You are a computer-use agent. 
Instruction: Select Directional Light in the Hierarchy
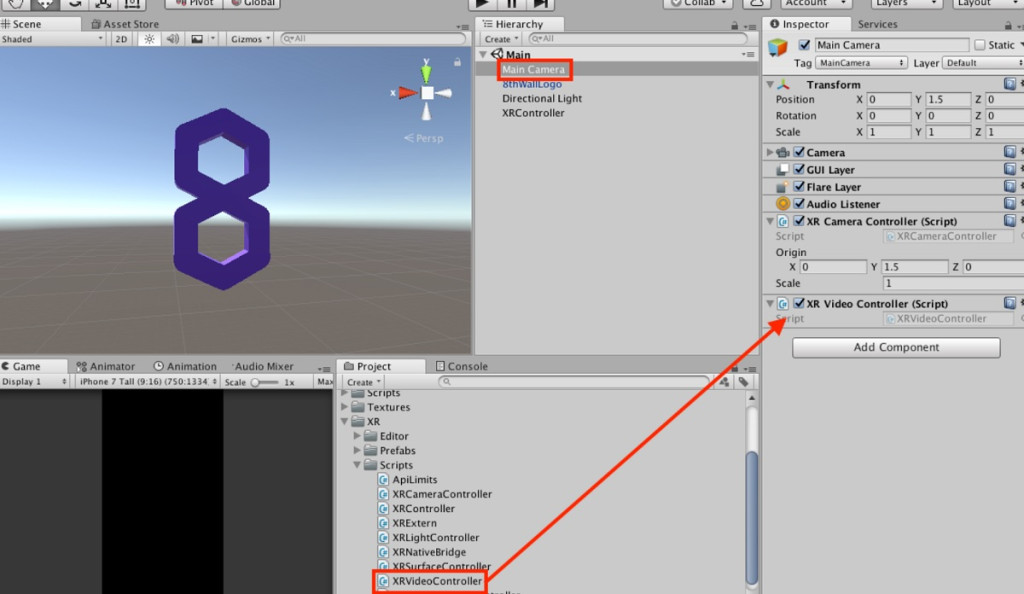(x=542, y=98)
